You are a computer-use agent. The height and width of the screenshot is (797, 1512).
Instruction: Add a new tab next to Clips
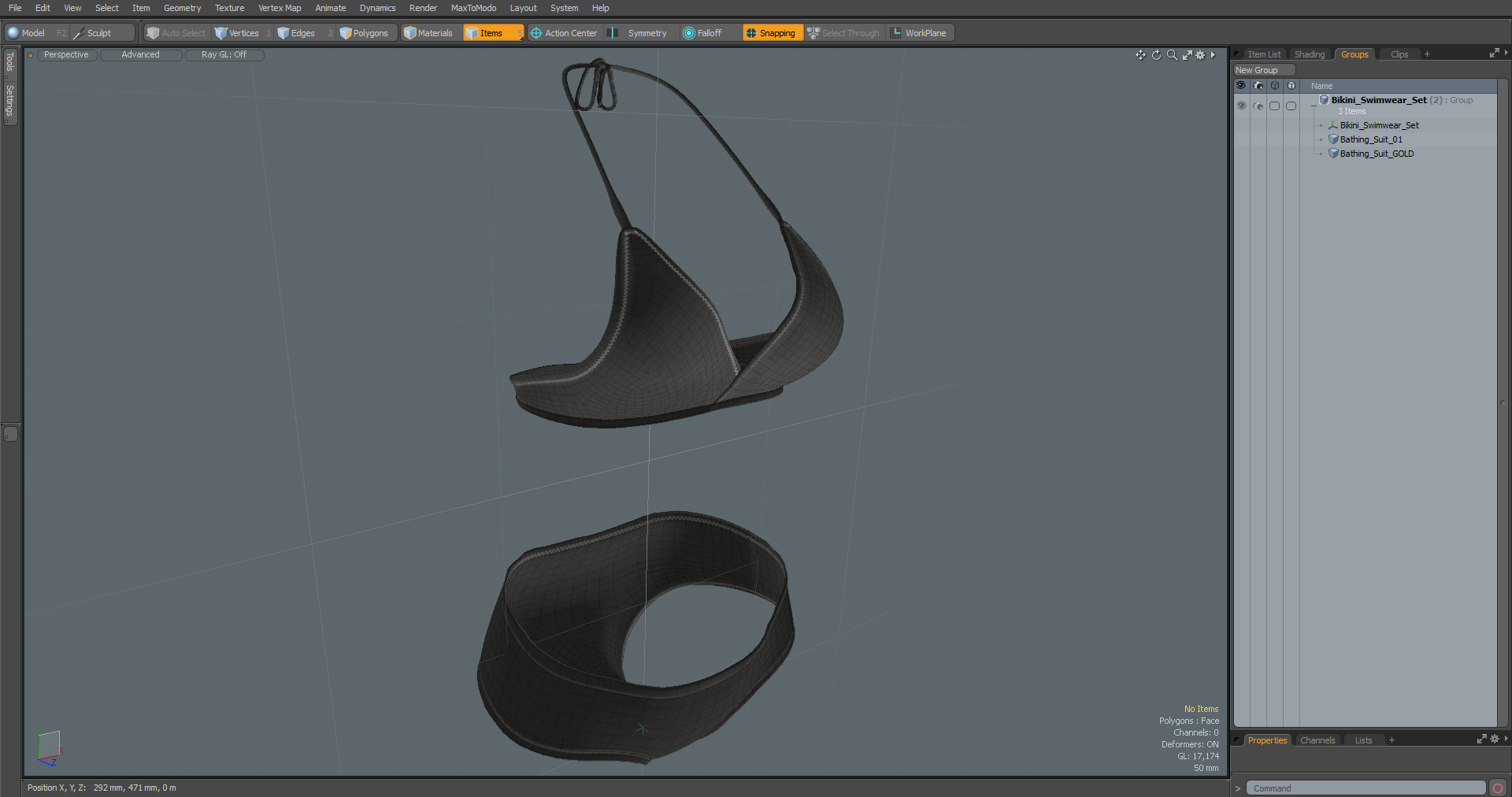tap(1427, 54)
